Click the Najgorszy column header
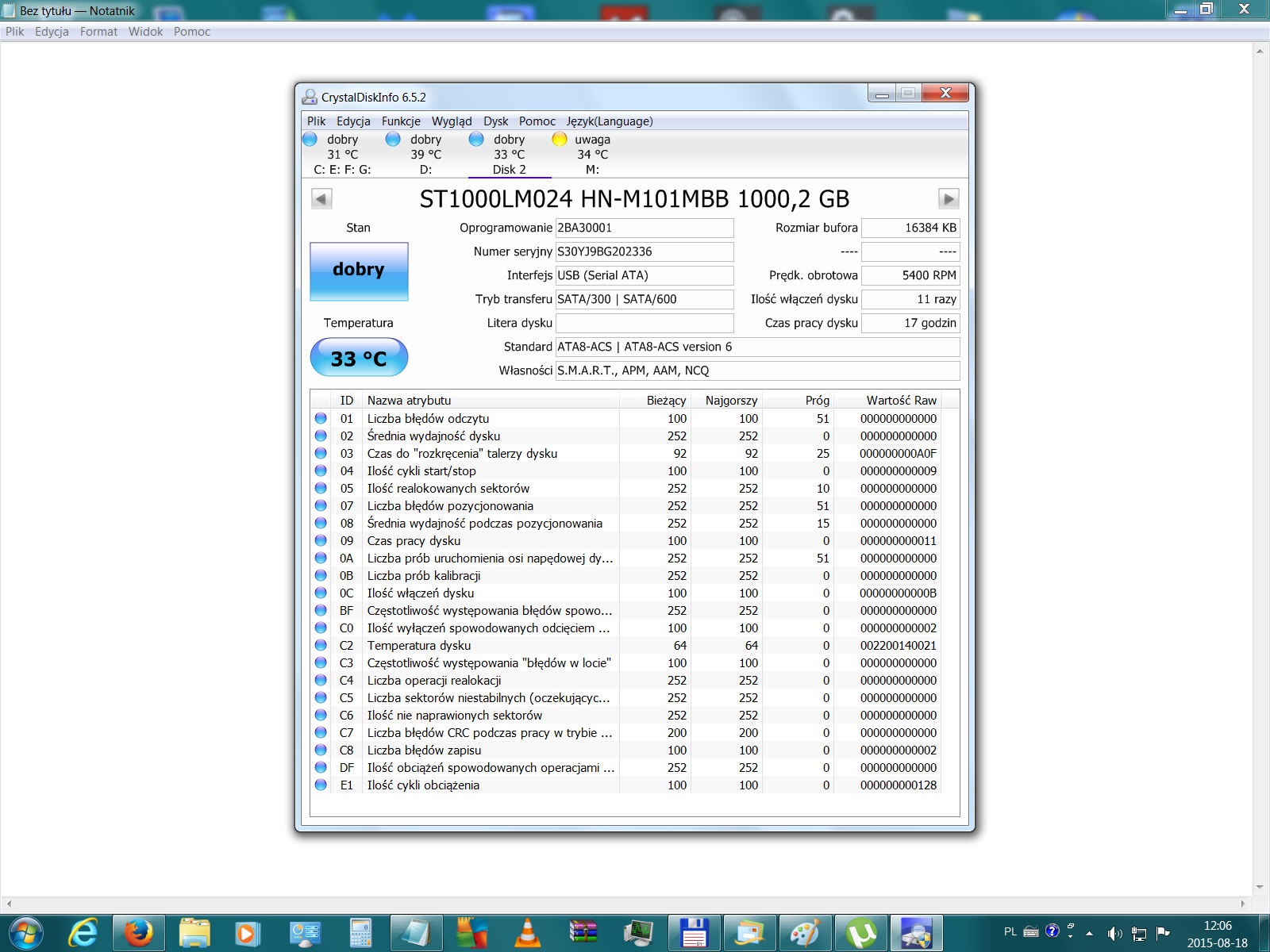The image size is (1270, 952). click(726, 400)
